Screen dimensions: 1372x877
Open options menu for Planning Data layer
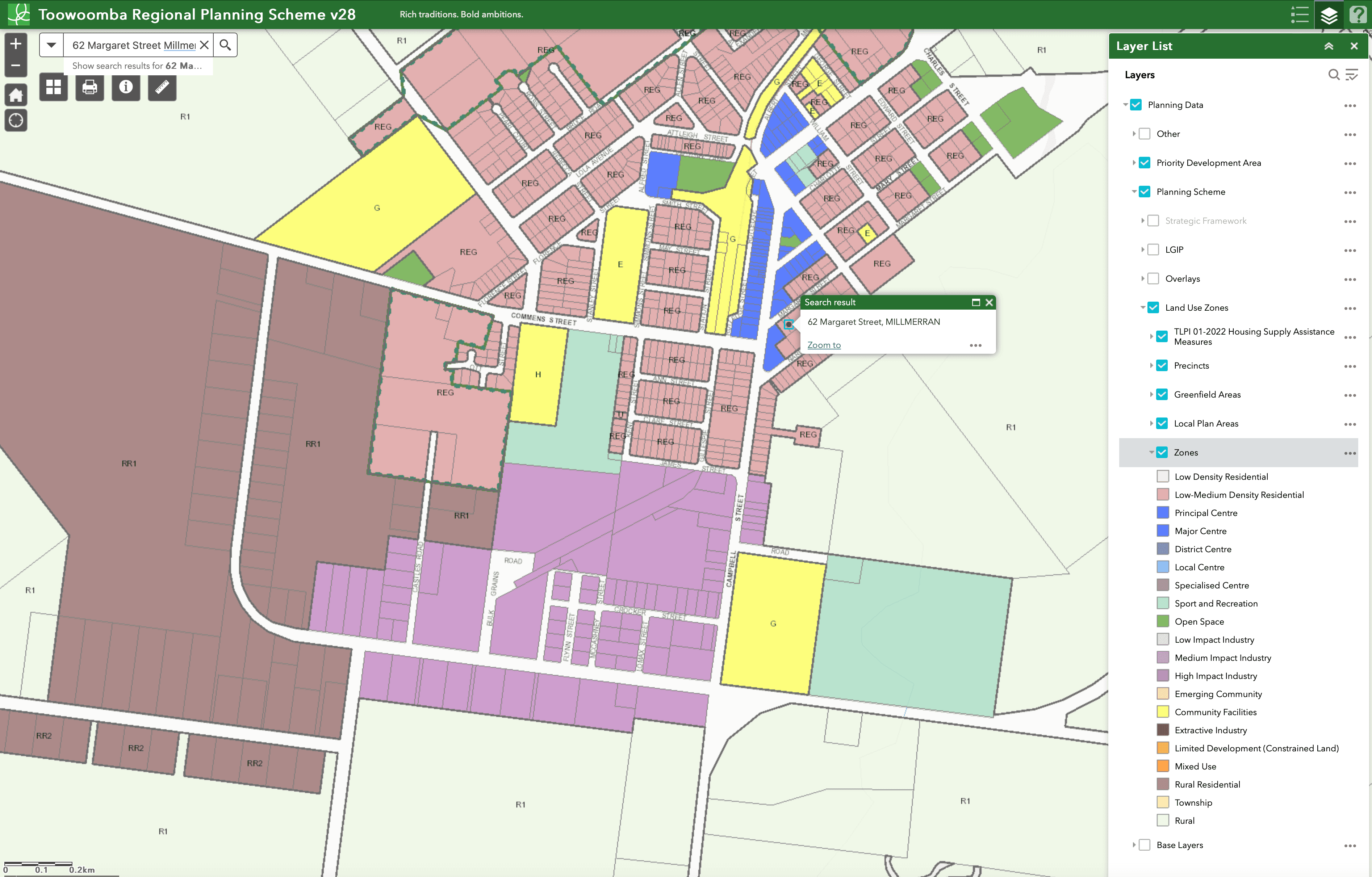[x=1350, y=105]
